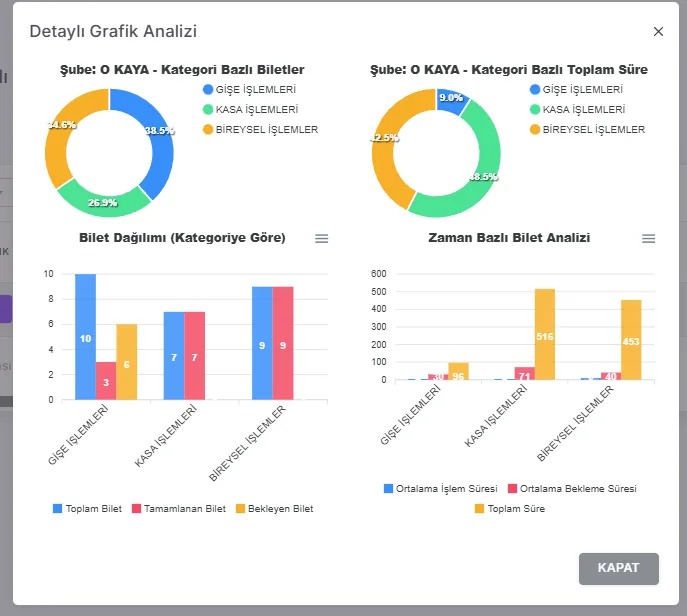Click the Detaylı Grafik Analizi title
This screenshot has height=616, width=687.
tap(113, 32)
